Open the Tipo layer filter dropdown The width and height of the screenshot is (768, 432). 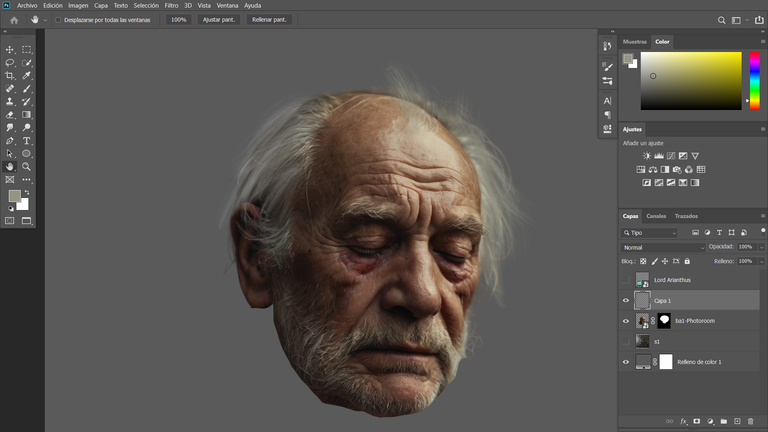[649, 233]
